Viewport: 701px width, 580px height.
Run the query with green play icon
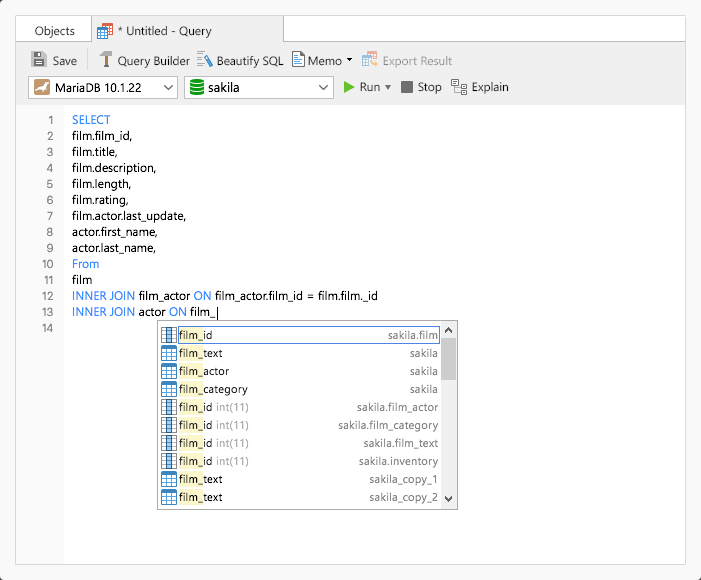click(x=349, y=87)
